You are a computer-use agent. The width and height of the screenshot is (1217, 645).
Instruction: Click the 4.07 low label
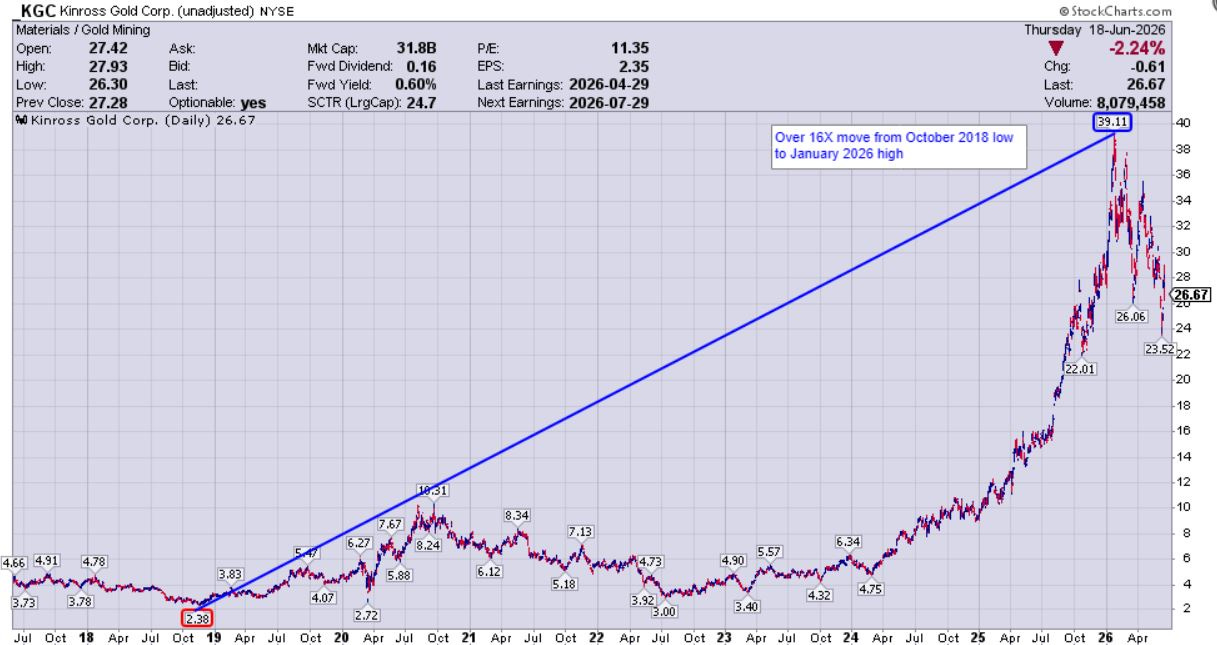[x=322, y=598]
